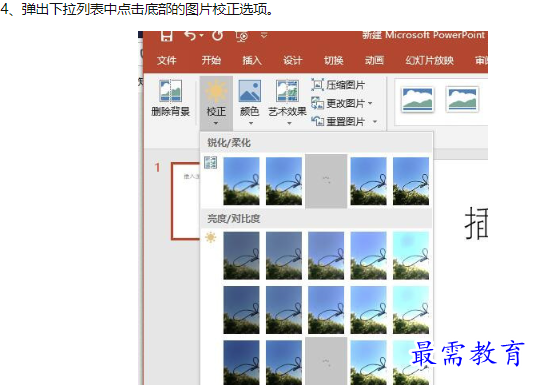Pick brightness +20% contrast -40% thumbnail
Image resolution: width=533 pixels, height=385 pixels.
click(x=368, y=256)
